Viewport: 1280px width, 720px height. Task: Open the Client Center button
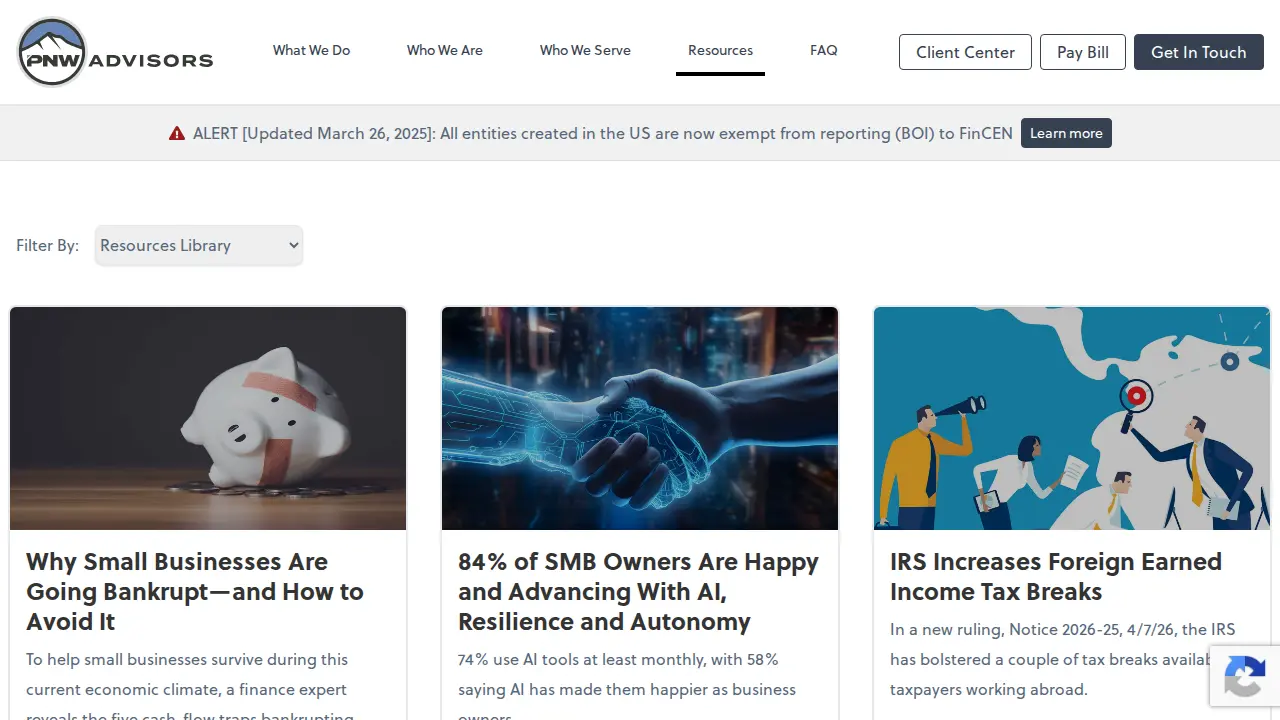click(x=965, y=52)
